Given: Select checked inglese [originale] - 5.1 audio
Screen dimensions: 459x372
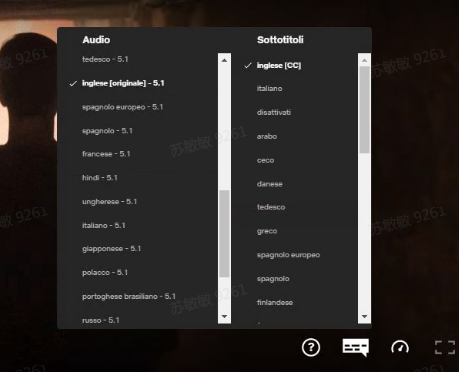Looking at the screenshot, I should tap(123, 83).
